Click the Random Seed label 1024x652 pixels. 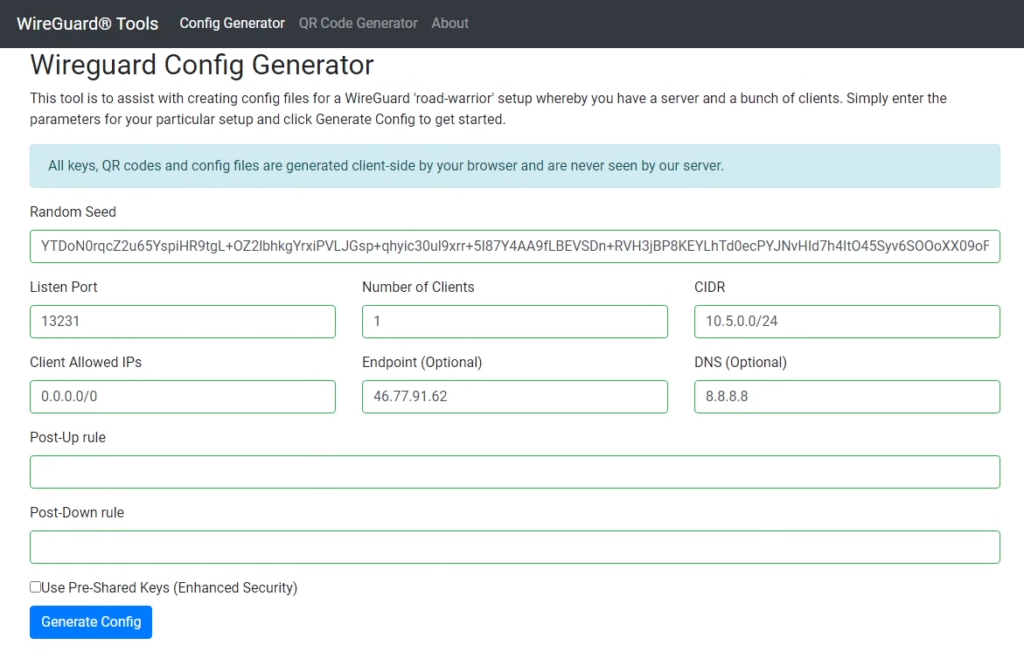coord(73,211)
